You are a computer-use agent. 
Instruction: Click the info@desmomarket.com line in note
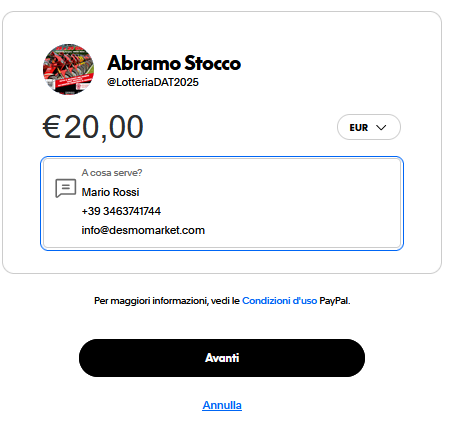pos(143,230)
